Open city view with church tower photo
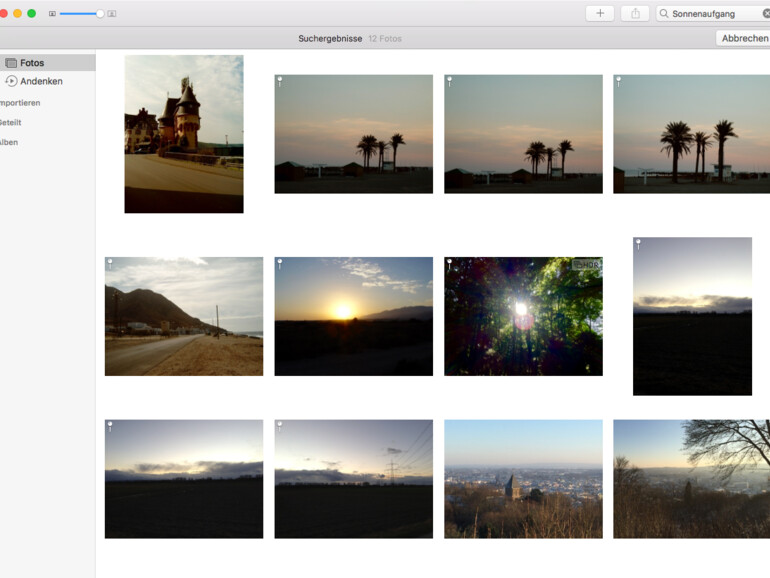This screenshot has height=578, width=770. pyautogui.click(x=523, y=479)
